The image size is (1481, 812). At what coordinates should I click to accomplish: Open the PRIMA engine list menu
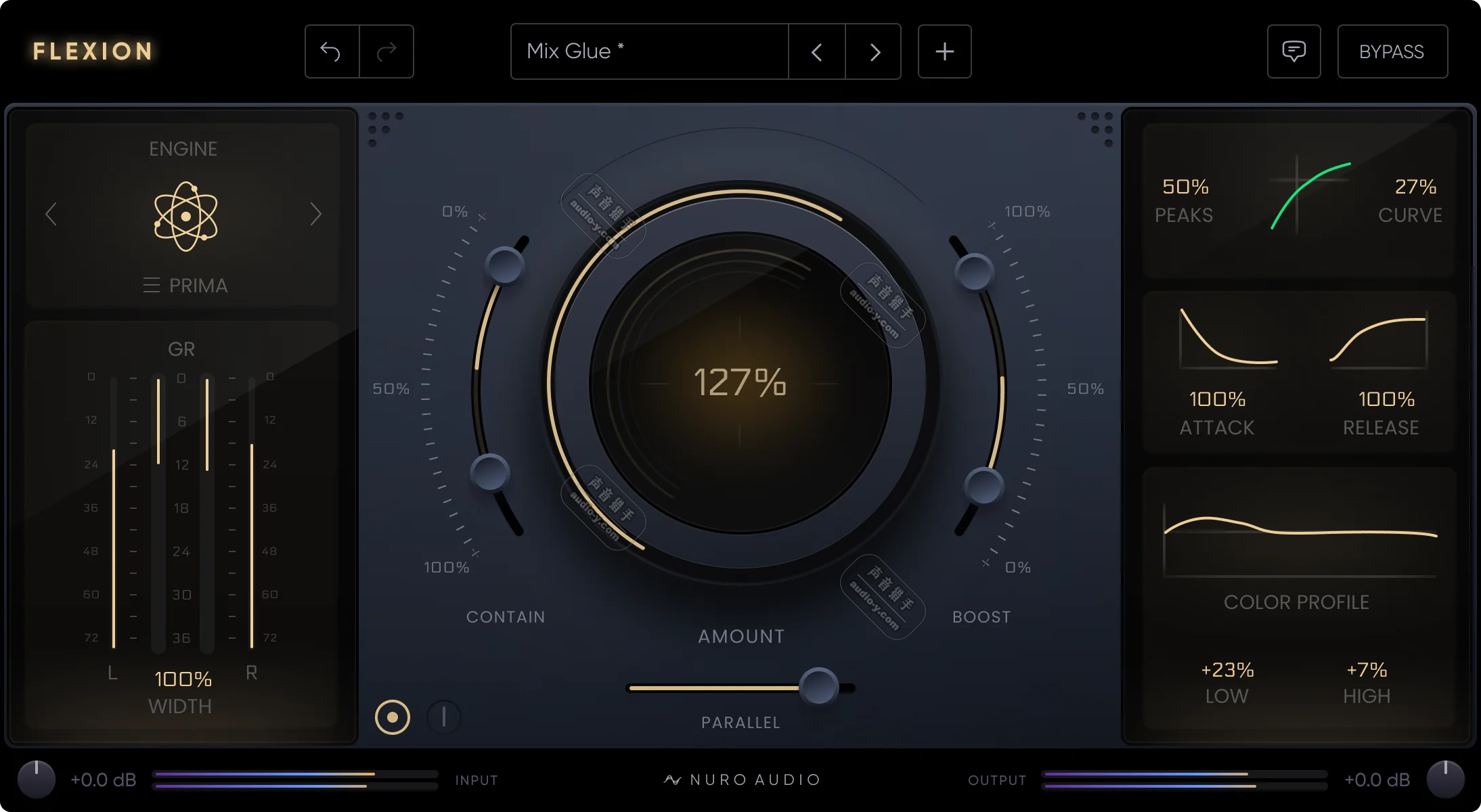point(185,286)
